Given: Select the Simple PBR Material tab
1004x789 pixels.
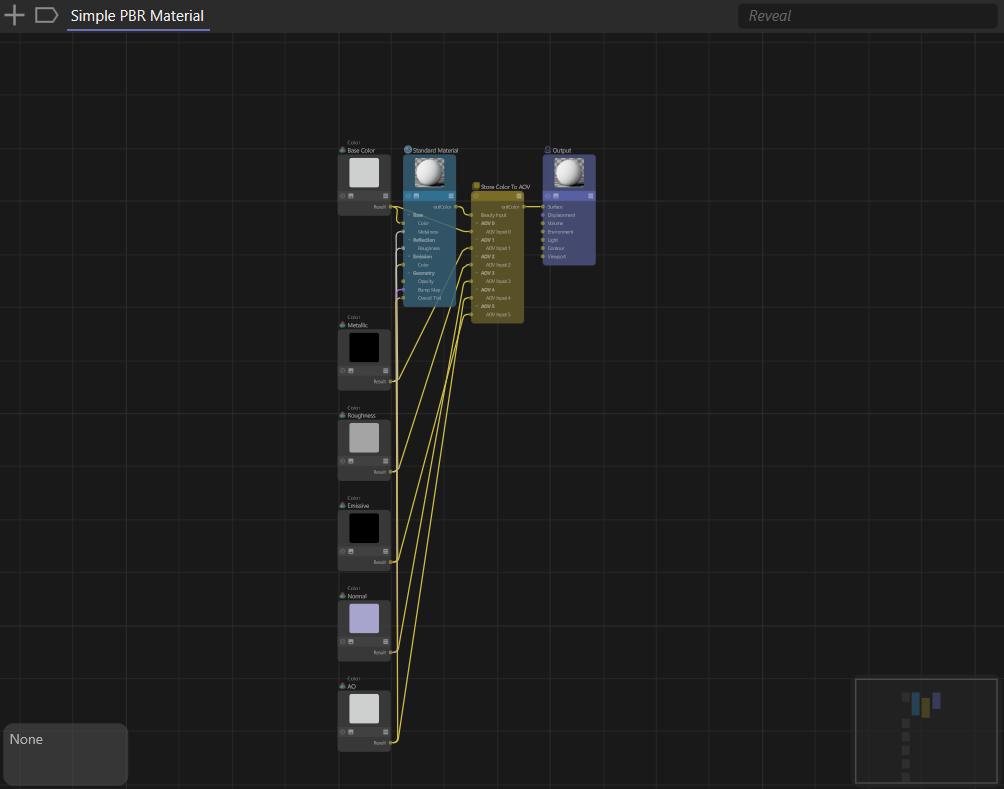Looking at the screenshot, I should [x=137, y=16].
